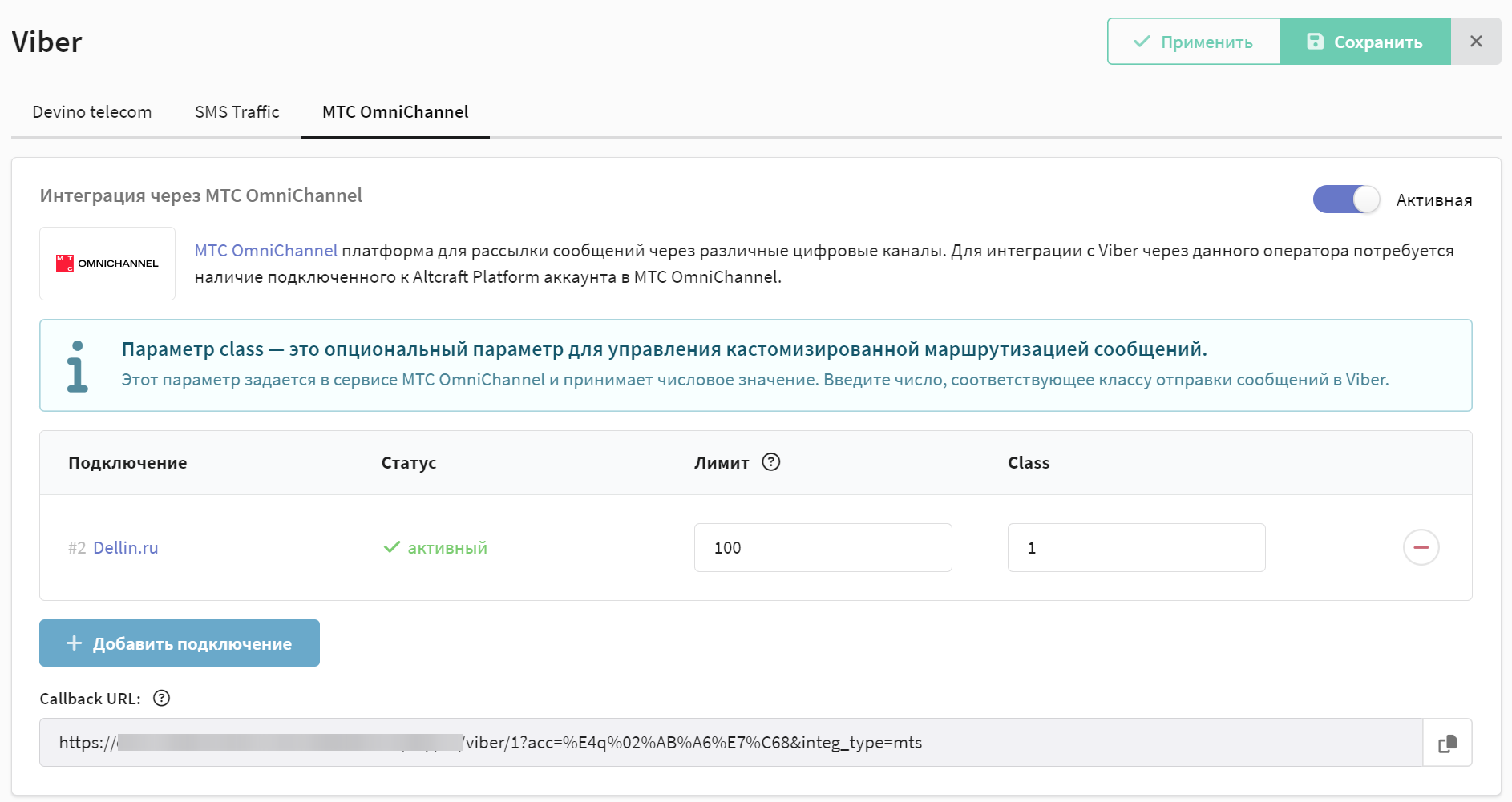Click the Подключение column header

(x=127, y=463)
